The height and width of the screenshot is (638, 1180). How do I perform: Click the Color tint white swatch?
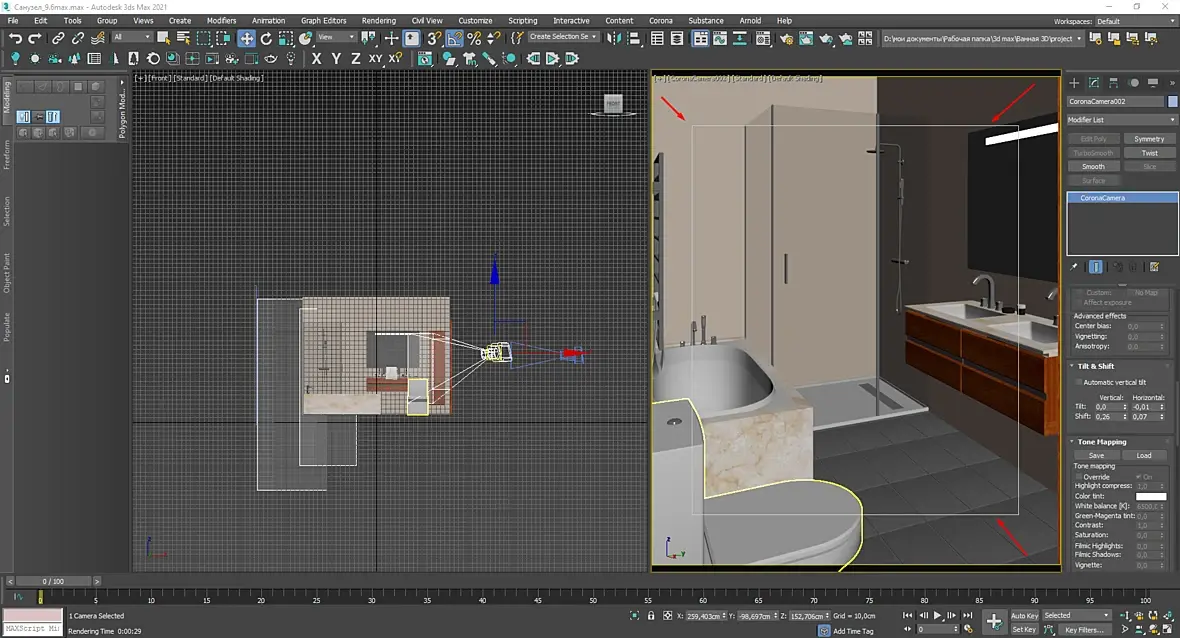click(1150, 496)
